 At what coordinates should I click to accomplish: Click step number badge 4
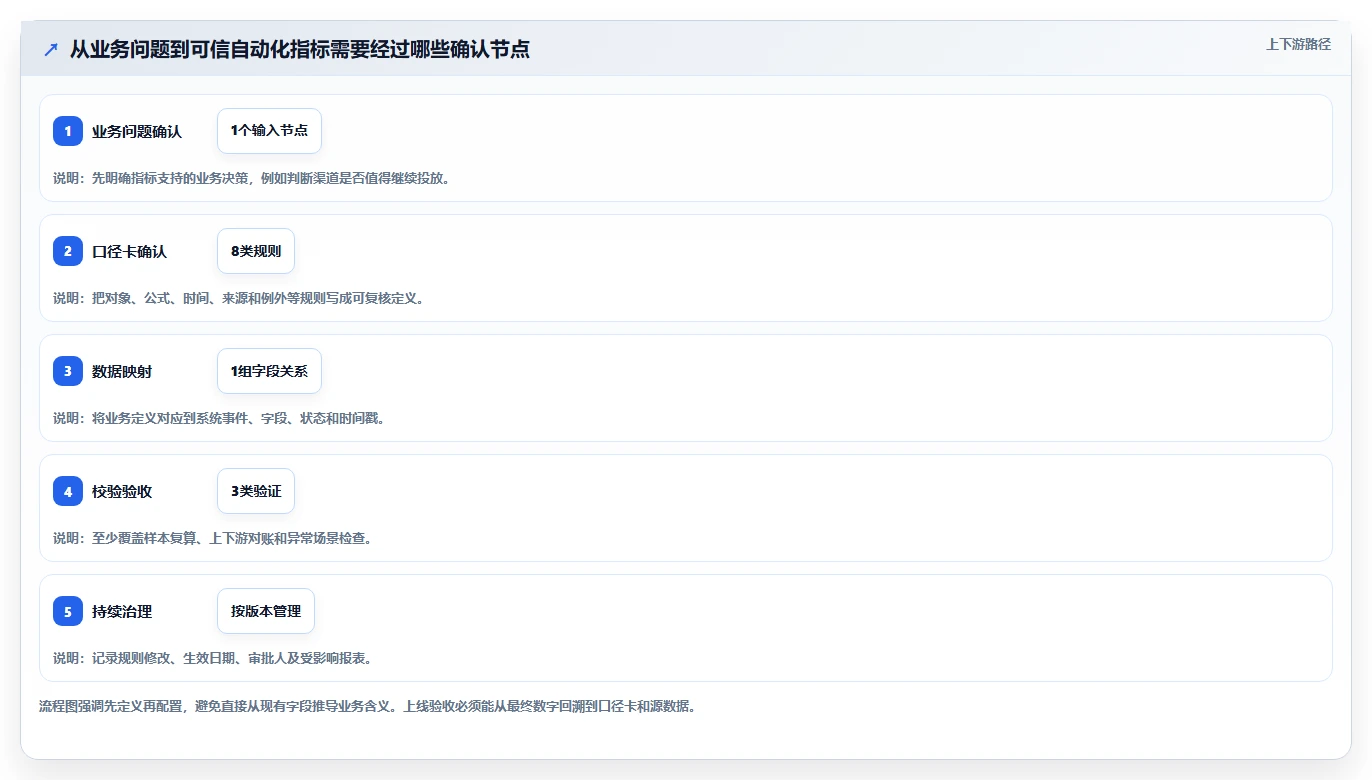[68, 491]
